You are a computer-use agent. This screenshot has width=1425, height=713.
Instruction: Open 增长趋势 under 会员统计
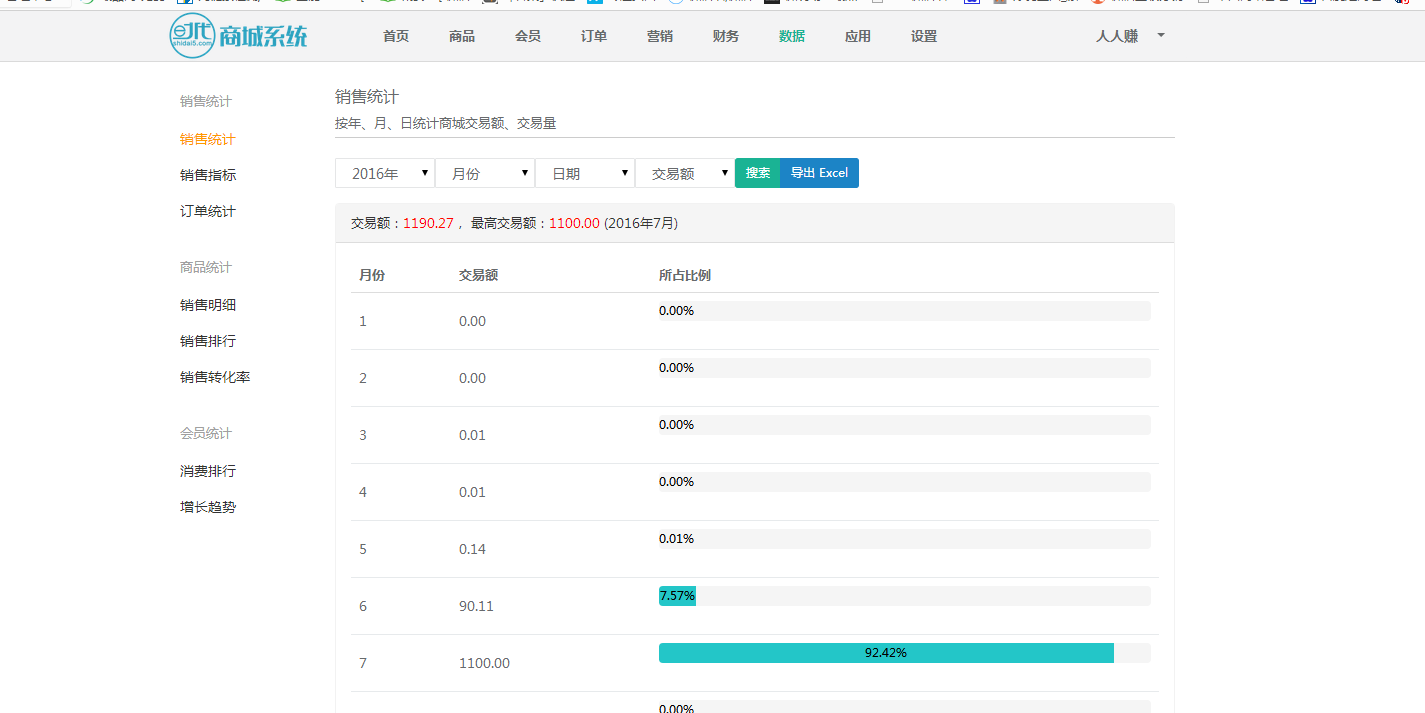208,507
